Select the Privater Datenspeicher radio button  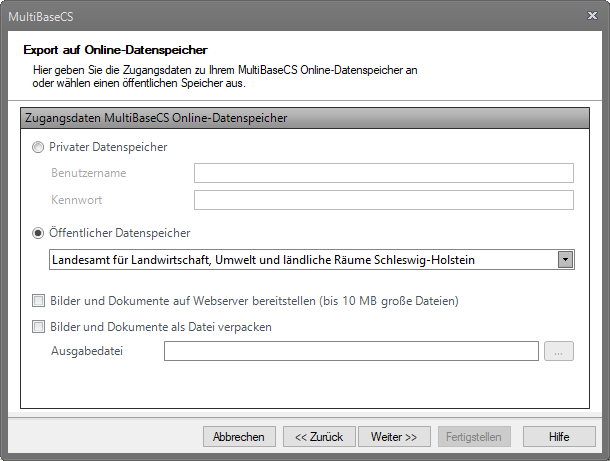click(38, 147)
